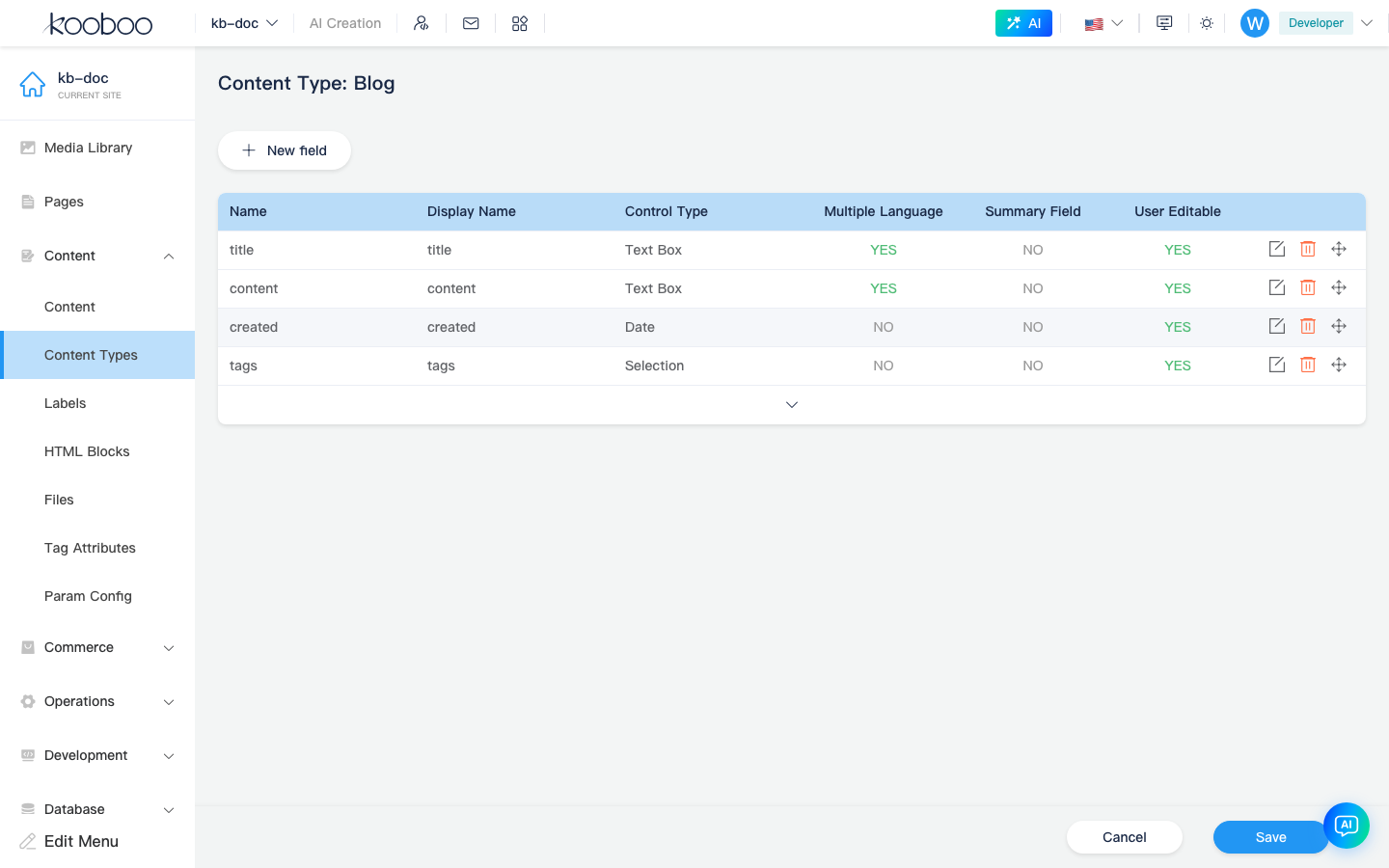Expand more fields with the table chevron

point(792,405)
